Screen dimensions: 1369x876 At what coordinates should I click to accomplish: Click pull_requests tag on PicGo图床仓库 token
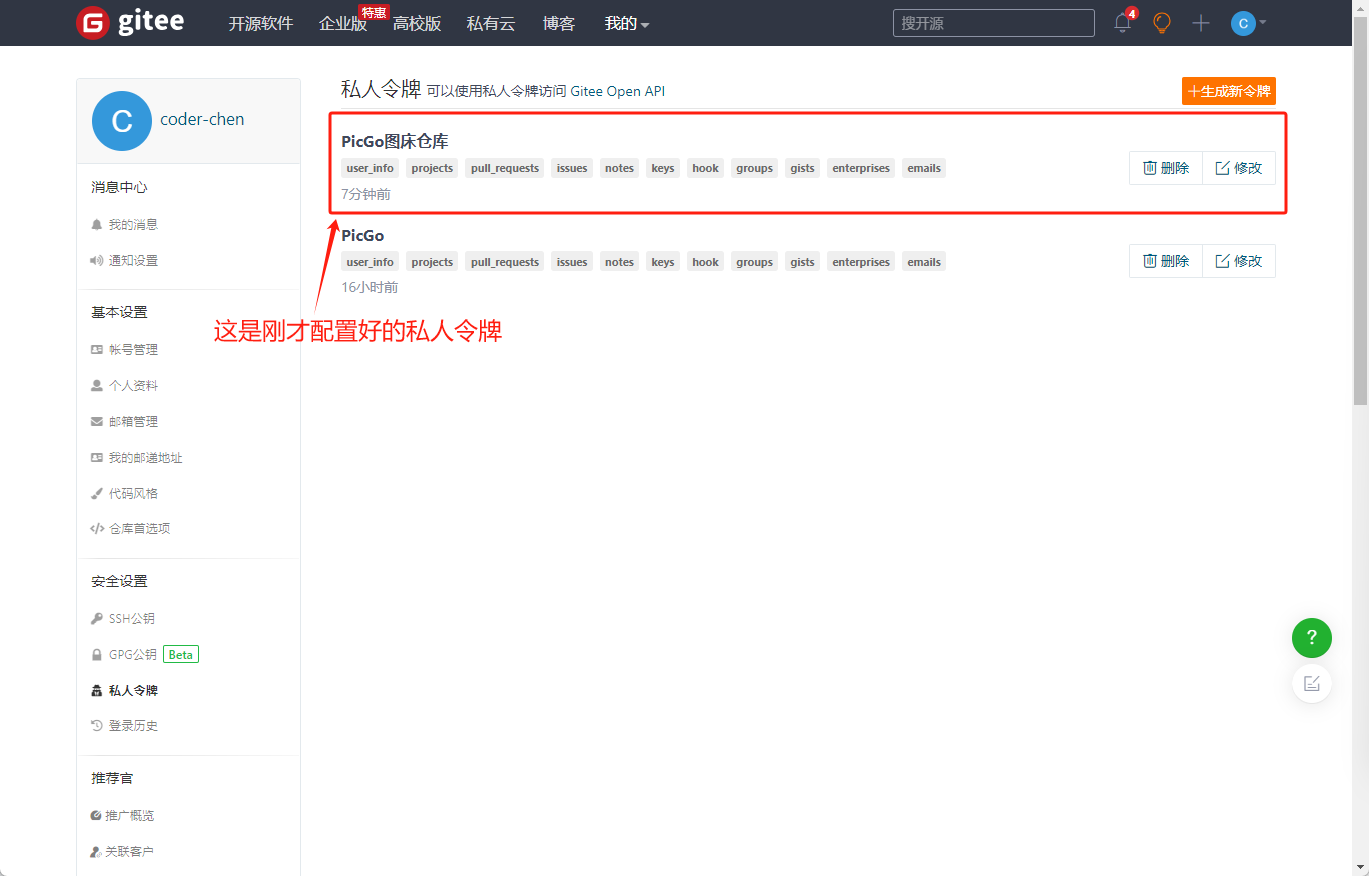point(505,168)
